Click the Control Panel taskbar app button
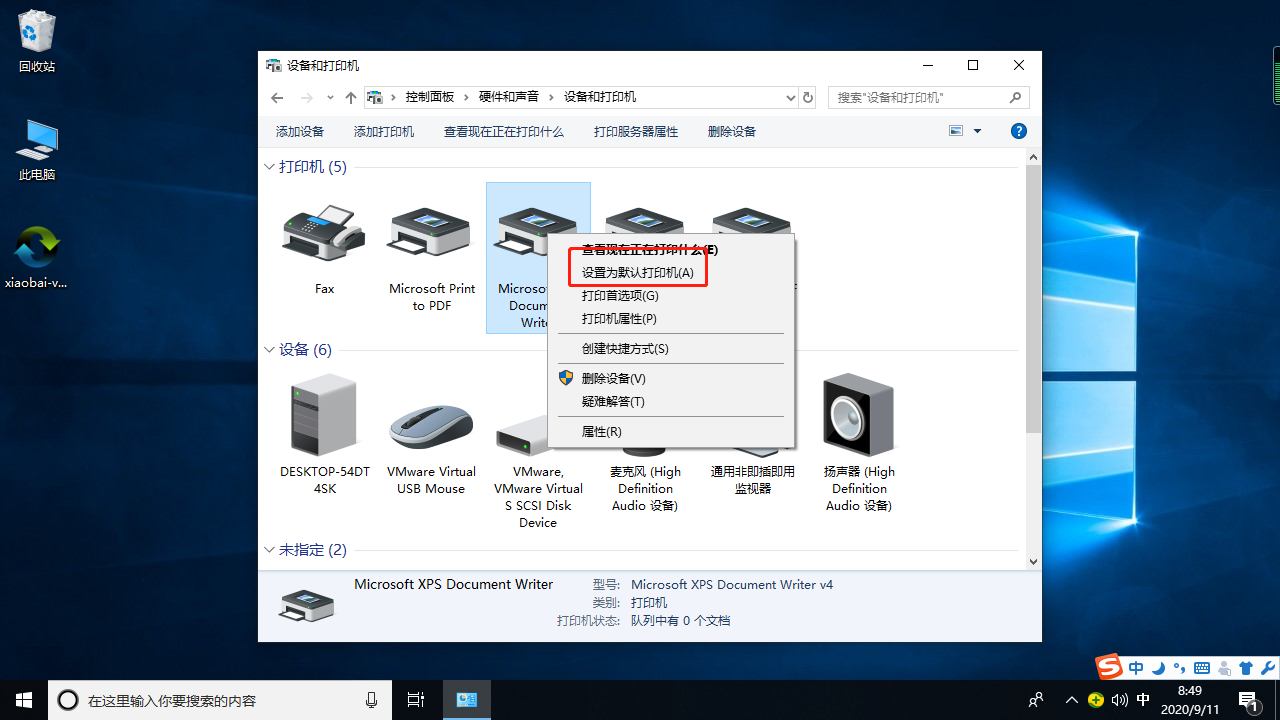This screenshot has height=720, width=1280. pos(466,700)
